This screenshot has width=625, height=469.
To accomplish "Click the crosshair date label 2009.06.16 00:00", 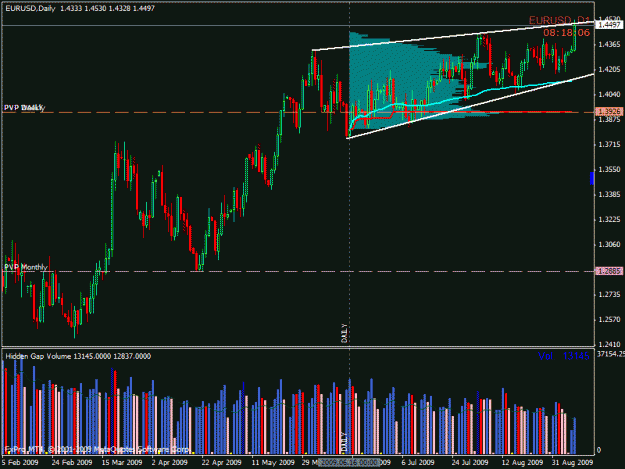I will click(350, 462).
